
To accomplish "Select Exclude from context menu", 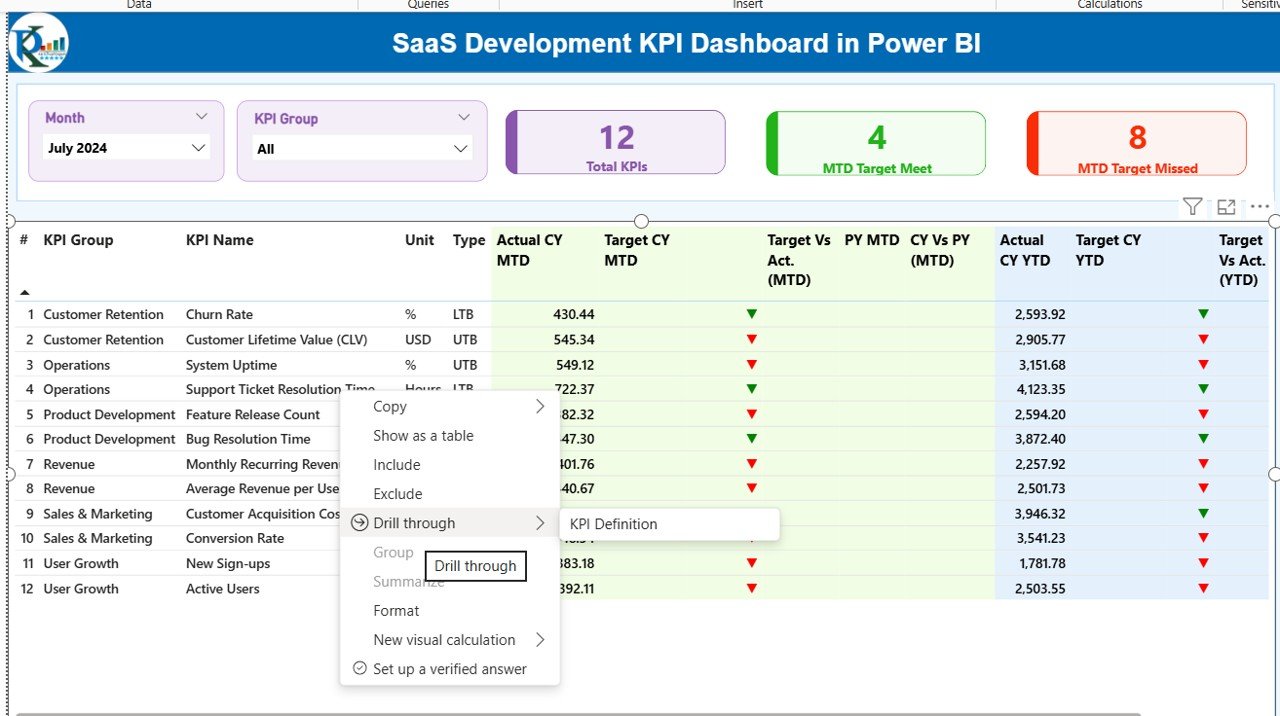I will pyautogui.click(x=398, y=494).
